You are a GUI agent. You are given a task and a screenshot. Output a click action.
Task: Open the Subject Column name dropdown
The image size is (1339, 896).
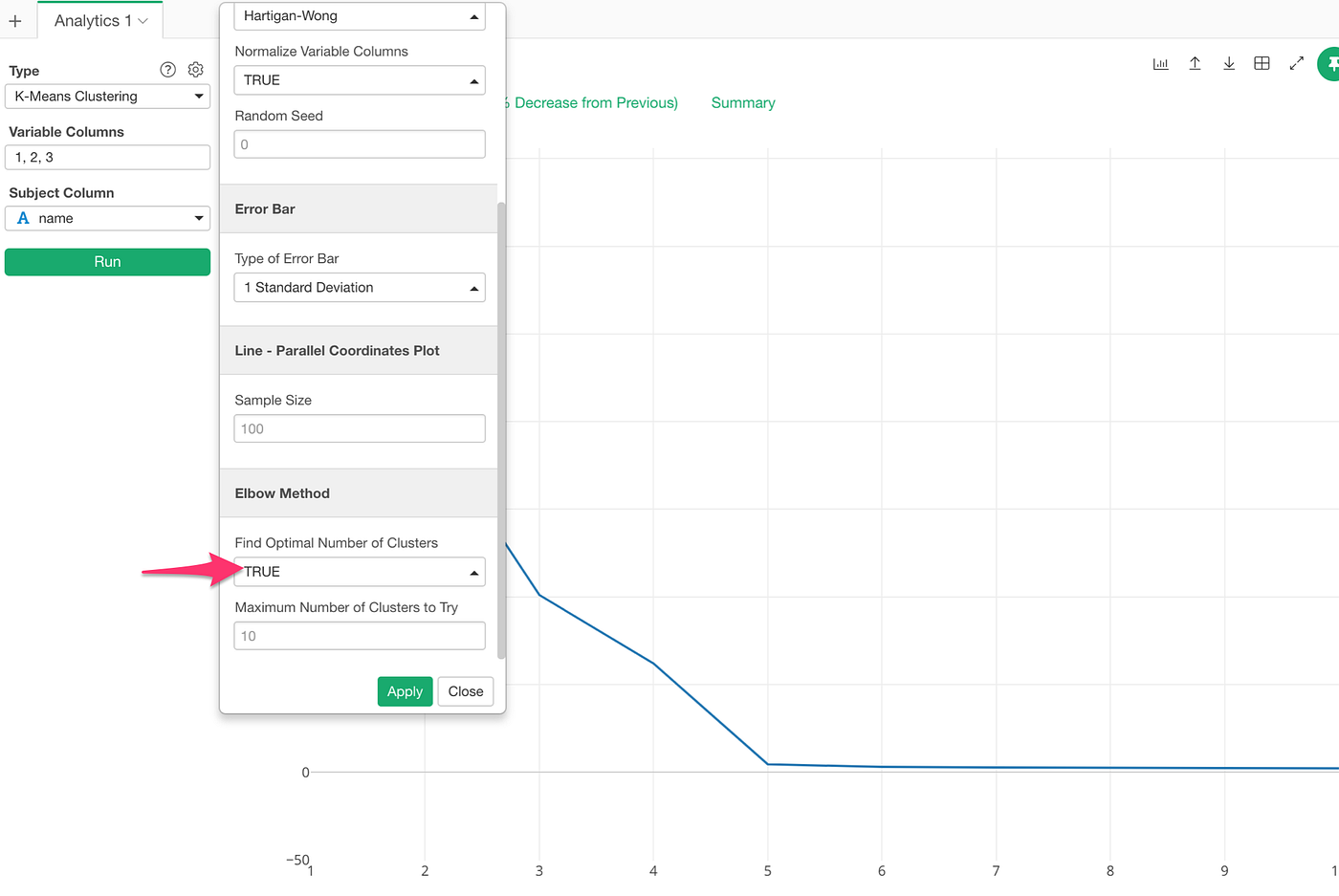tap(107, 218)
